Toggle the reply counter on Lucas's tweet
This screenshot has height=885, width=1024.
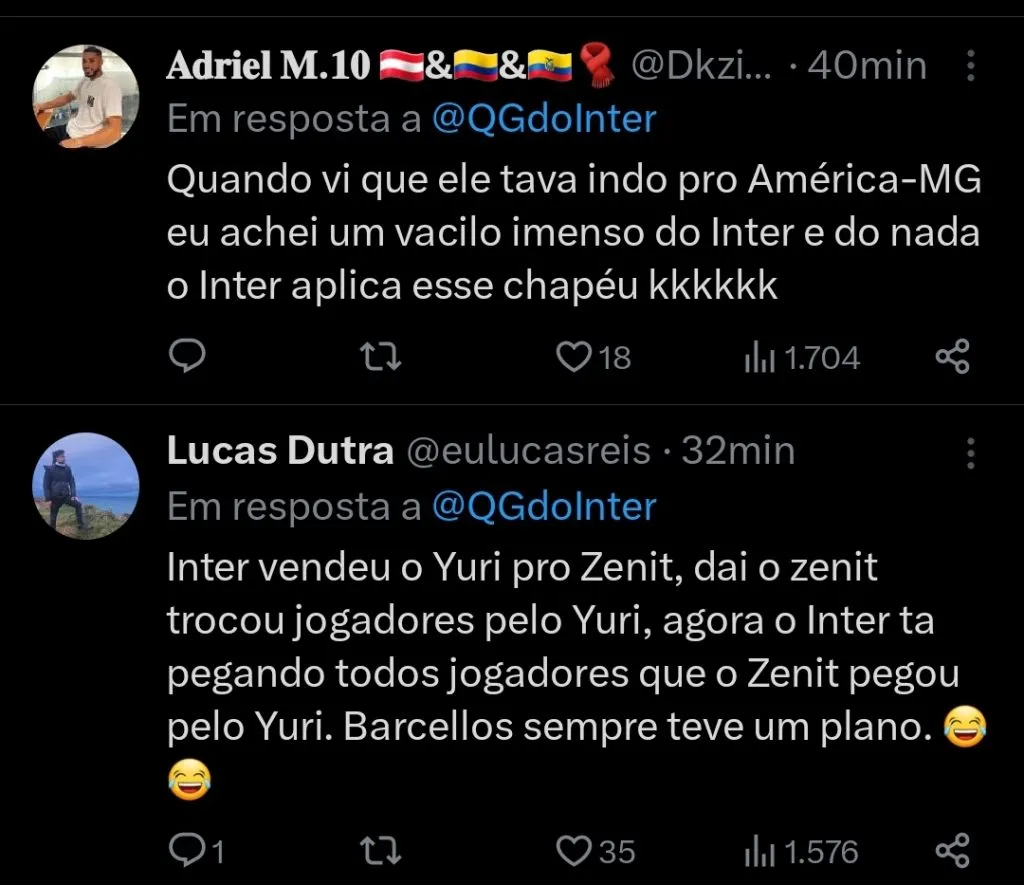[x=190, y=852]
